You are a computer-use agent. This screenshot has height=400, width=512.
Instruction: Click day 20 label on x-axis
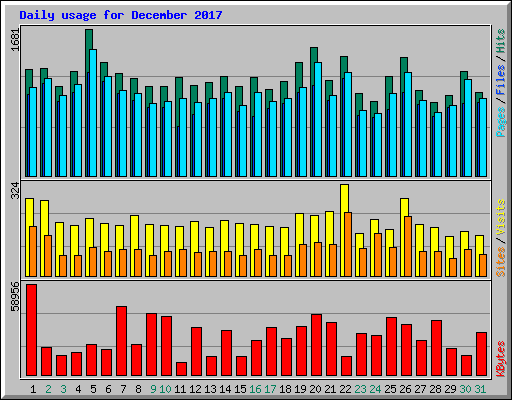pyautogui.click(x=315, y=389)
